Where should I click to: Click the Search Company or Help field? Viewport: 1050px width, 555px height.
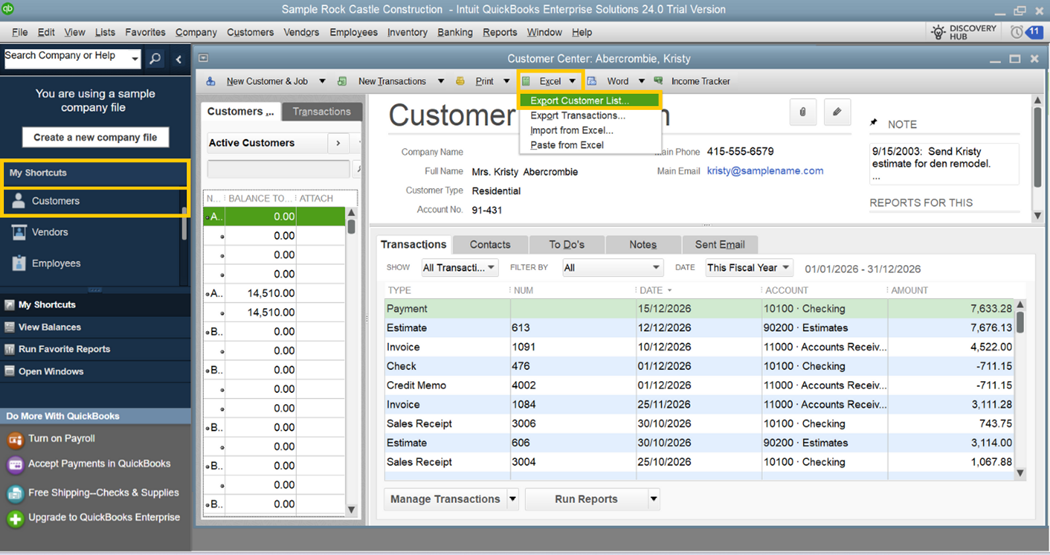(67, 59)
